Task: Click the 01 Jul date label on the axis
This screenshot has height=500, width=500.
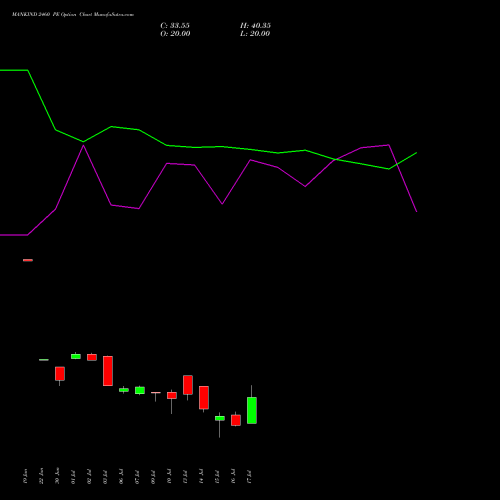Action: [74, 477]
